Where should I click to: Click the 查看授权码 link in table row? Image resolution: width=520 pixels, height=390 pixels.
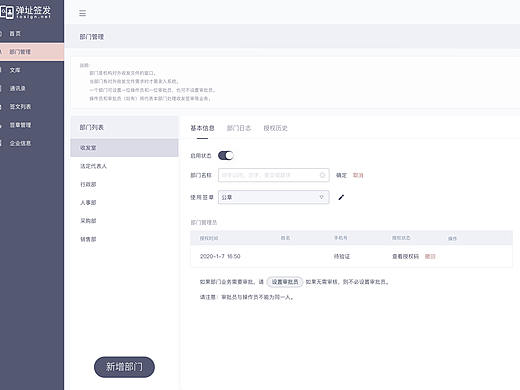point(405,256)
